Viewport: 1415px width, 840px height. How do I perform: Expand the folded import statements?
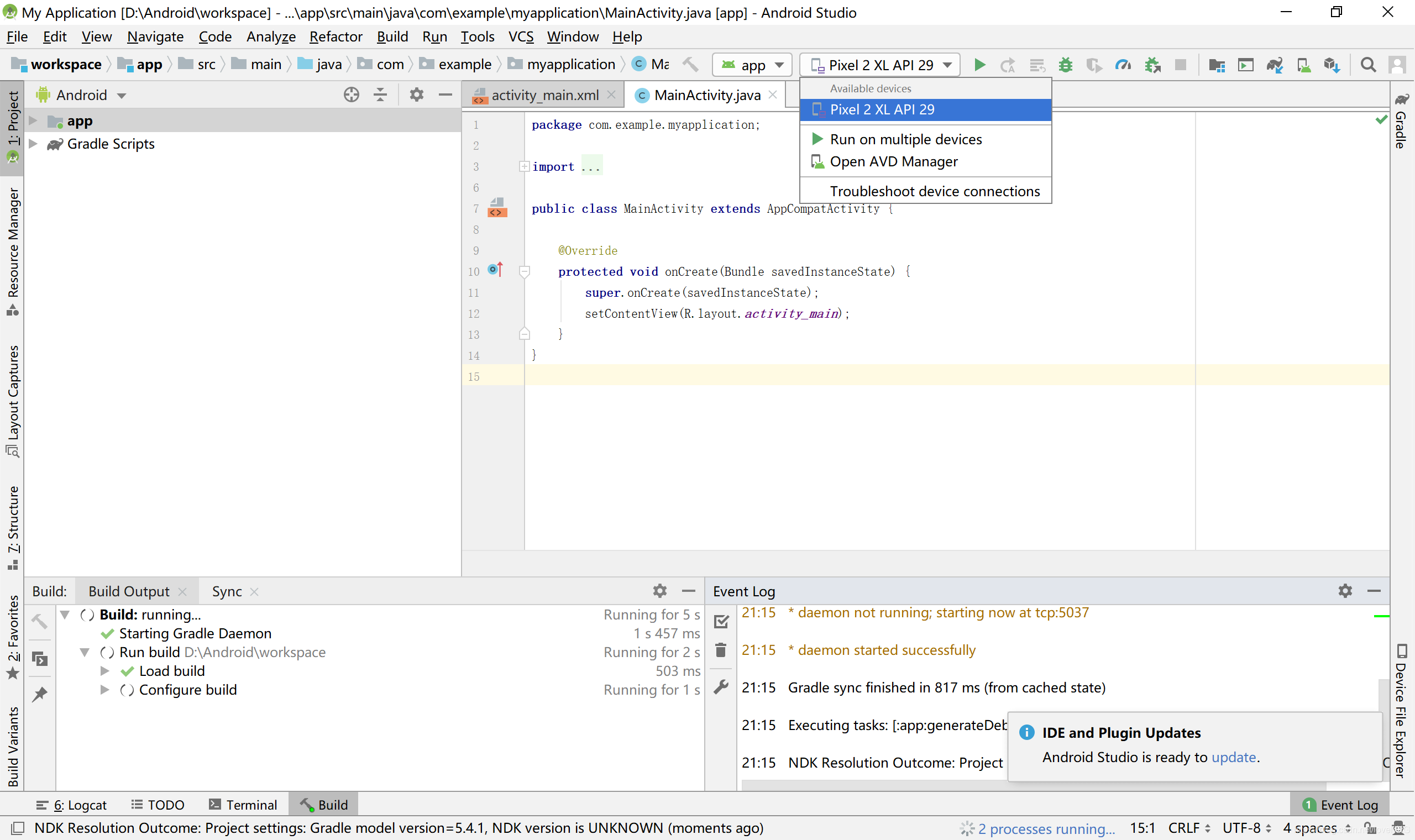(525, 166)
